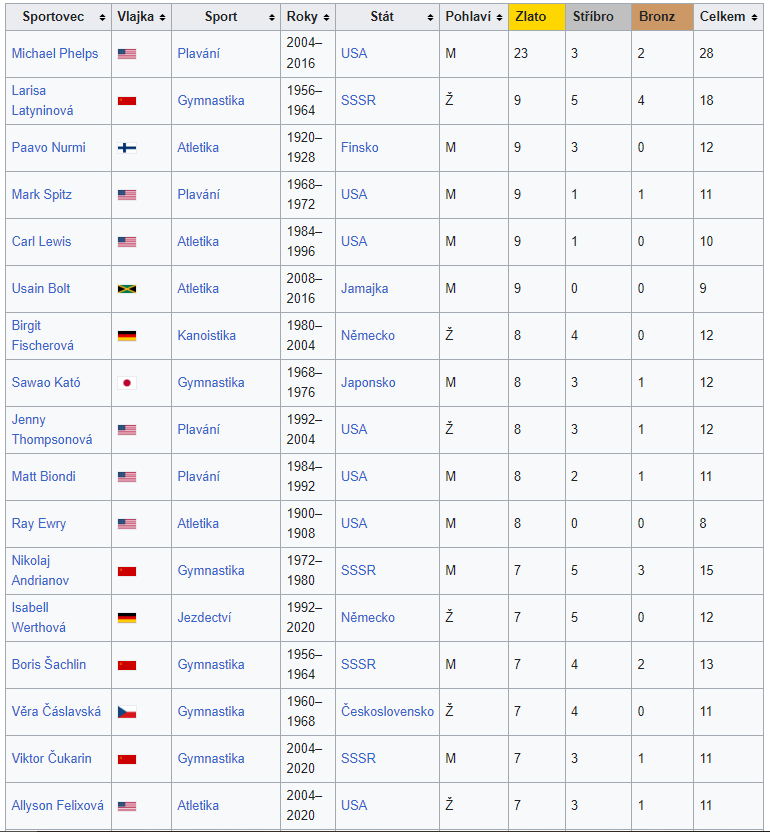The height and width of the screenshot is (832, 770).
Task: Open the Matt Biondi link
Action: [44, 476]
